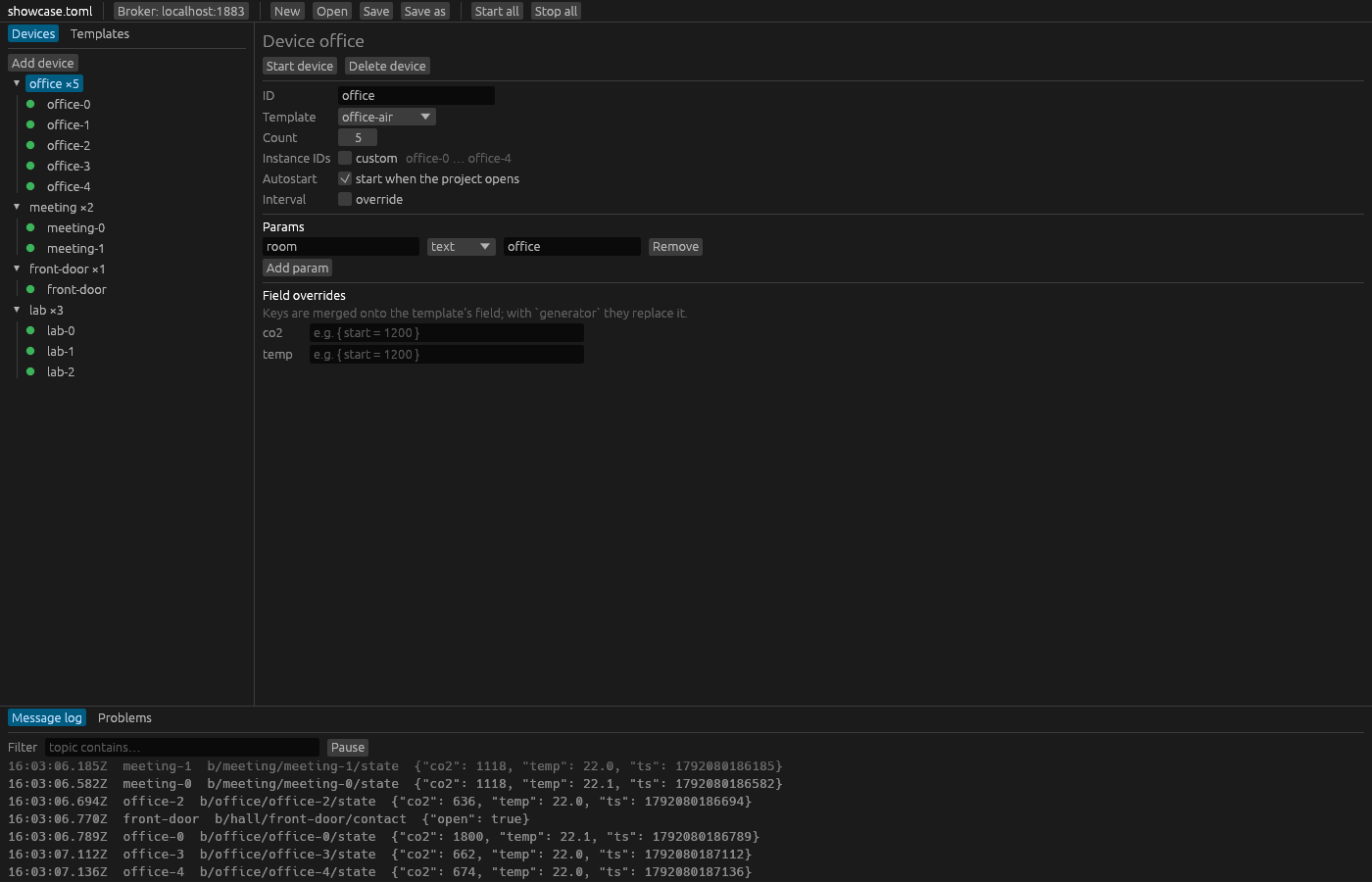The height and width of the screenshot is (882, 1372).
Task: Click the co2 field override input
Action: (x=447, y=333)
